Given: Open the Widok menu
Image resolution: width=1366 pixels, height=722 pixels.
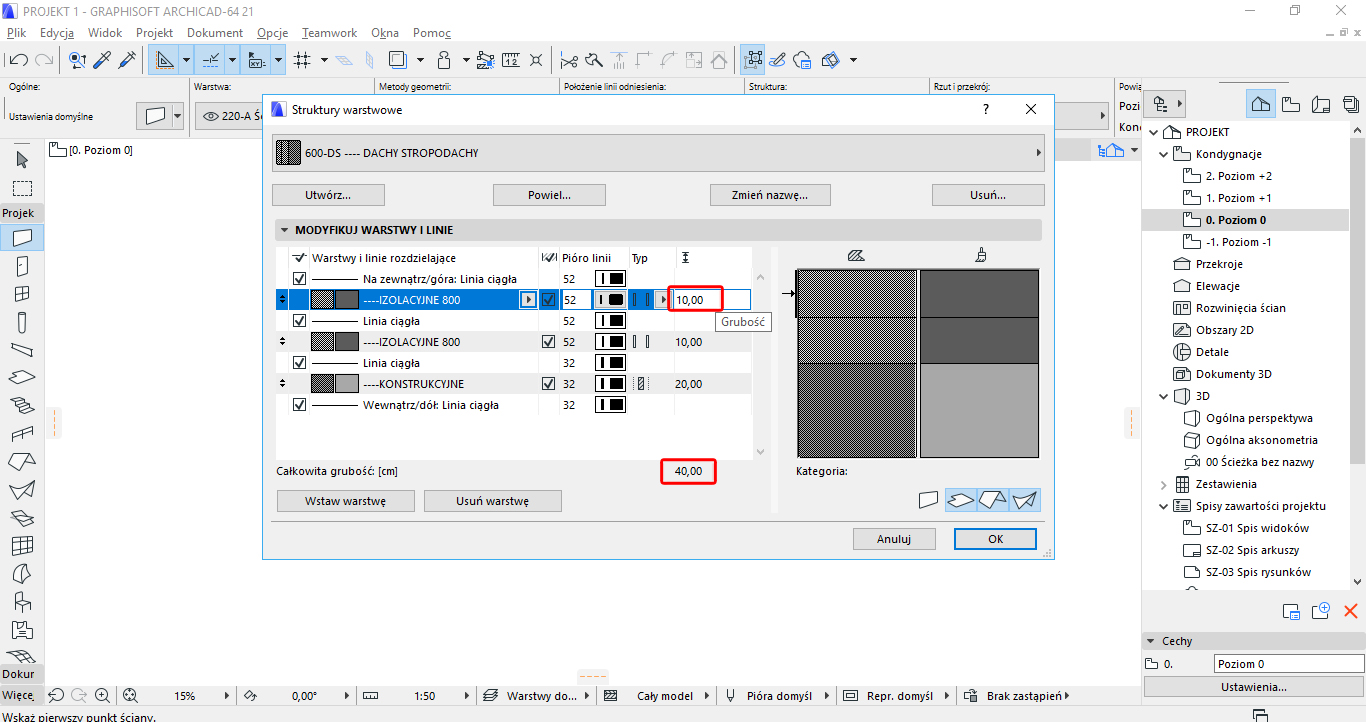Looking at the screenshot, I should [x=105, y=32].
